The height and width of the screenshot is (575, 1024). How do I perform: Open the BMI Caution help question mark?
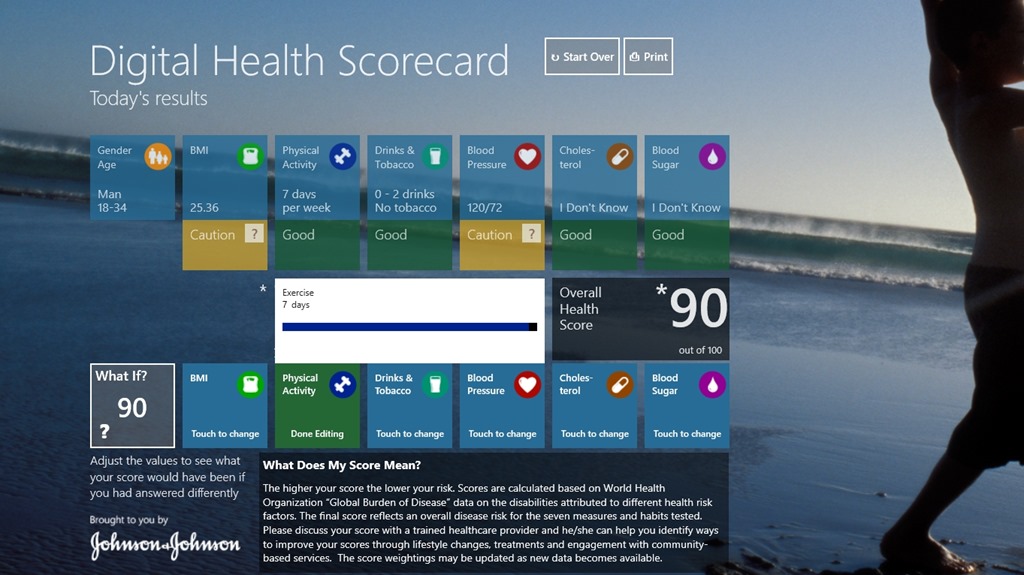(x=254, y=234)
